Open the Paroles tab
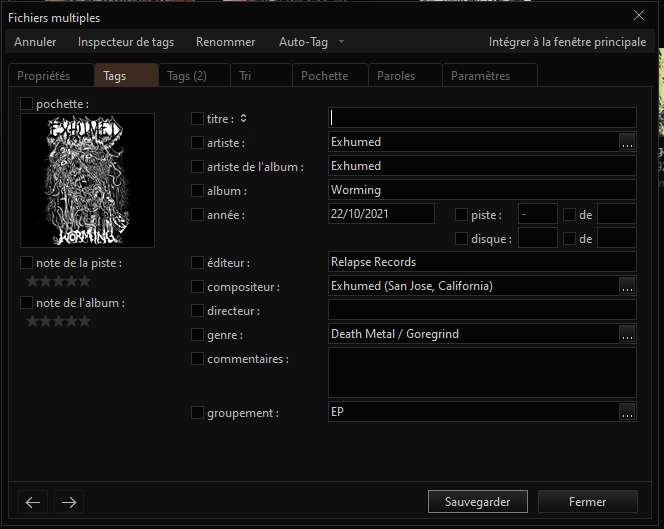This screenshot has height=529, width=664. (405, 75)
